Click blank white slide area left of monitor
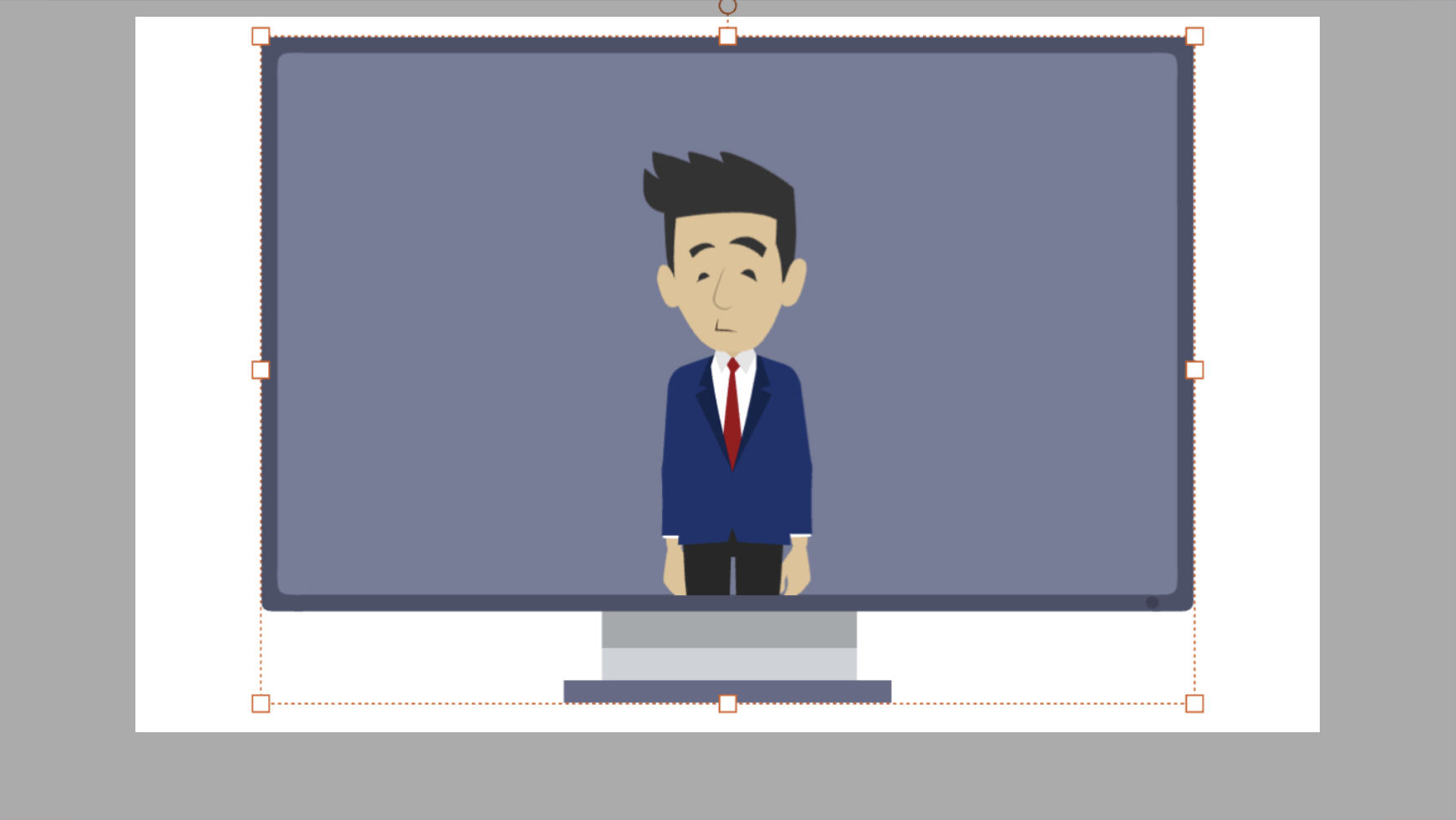 point(196,376)
